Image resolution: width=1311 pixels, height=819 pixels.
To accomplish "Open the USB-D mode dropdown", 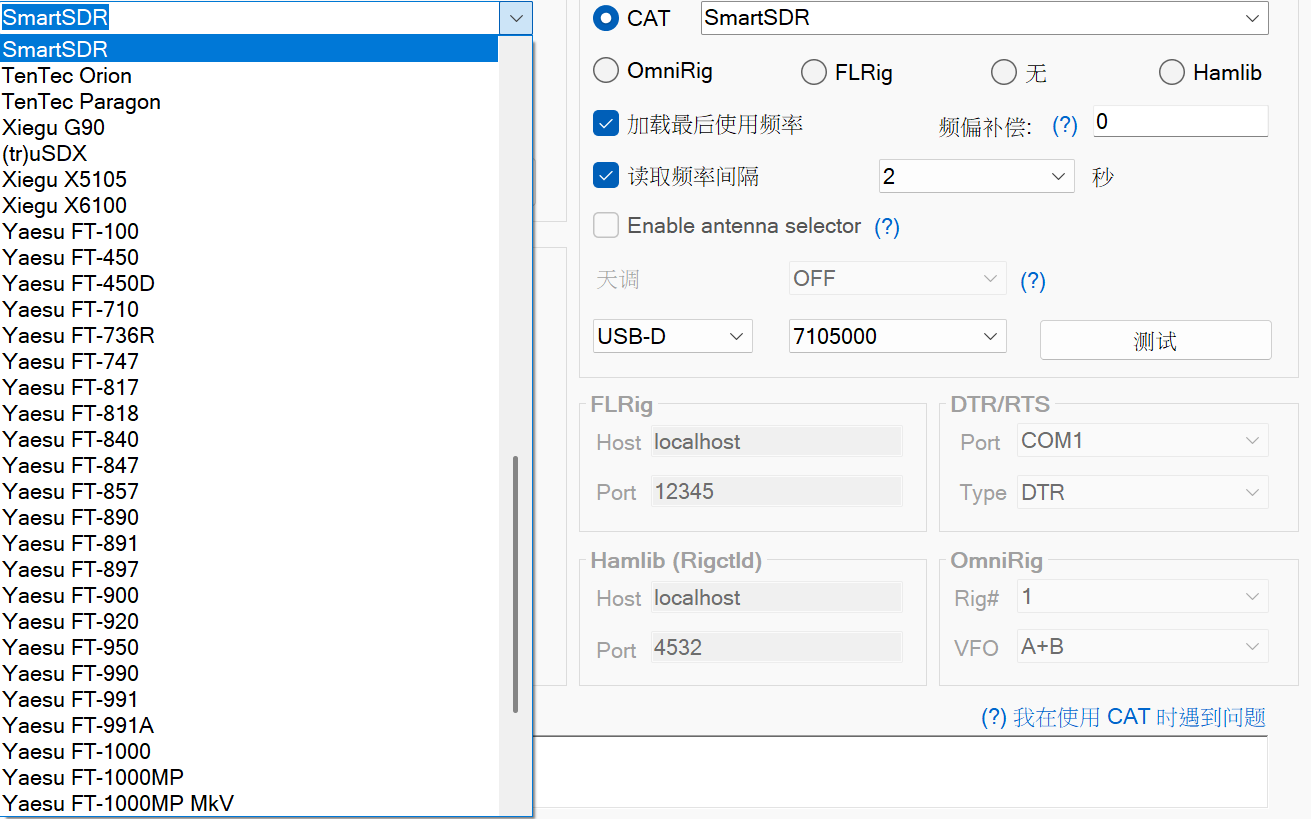I will pos(673,337).
